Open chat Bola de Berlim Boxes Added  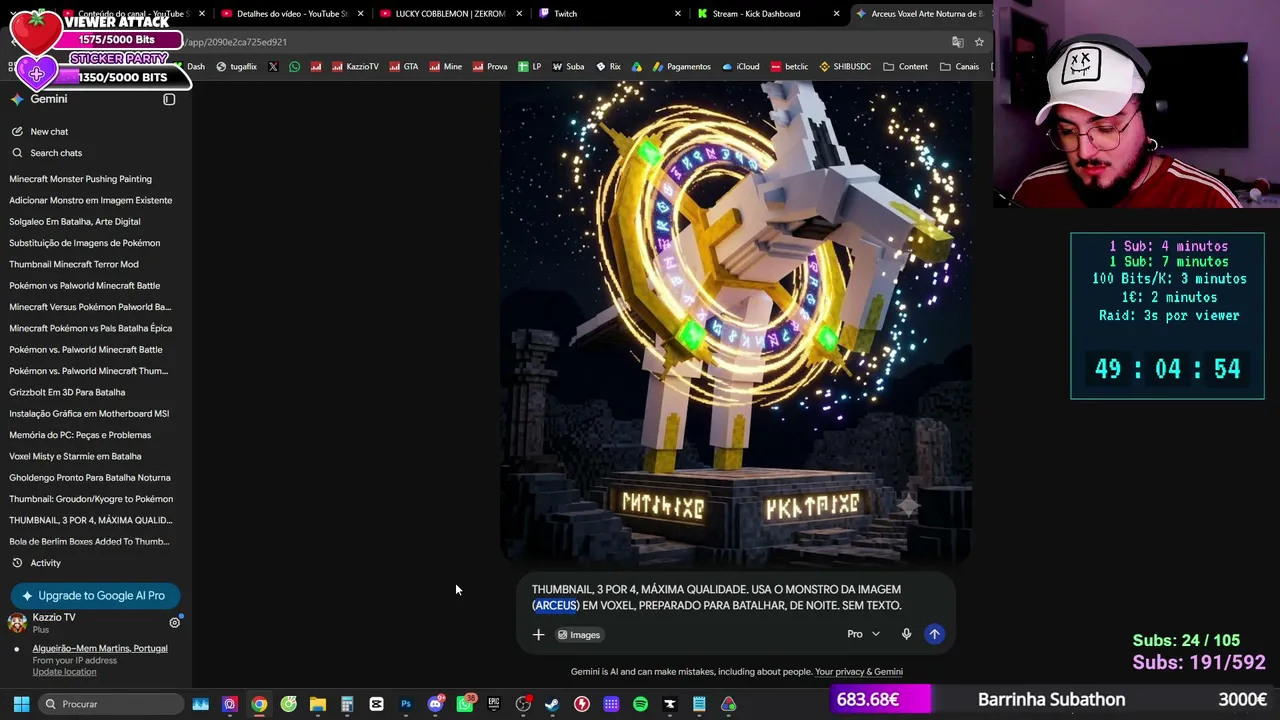(x=89, y=542)
